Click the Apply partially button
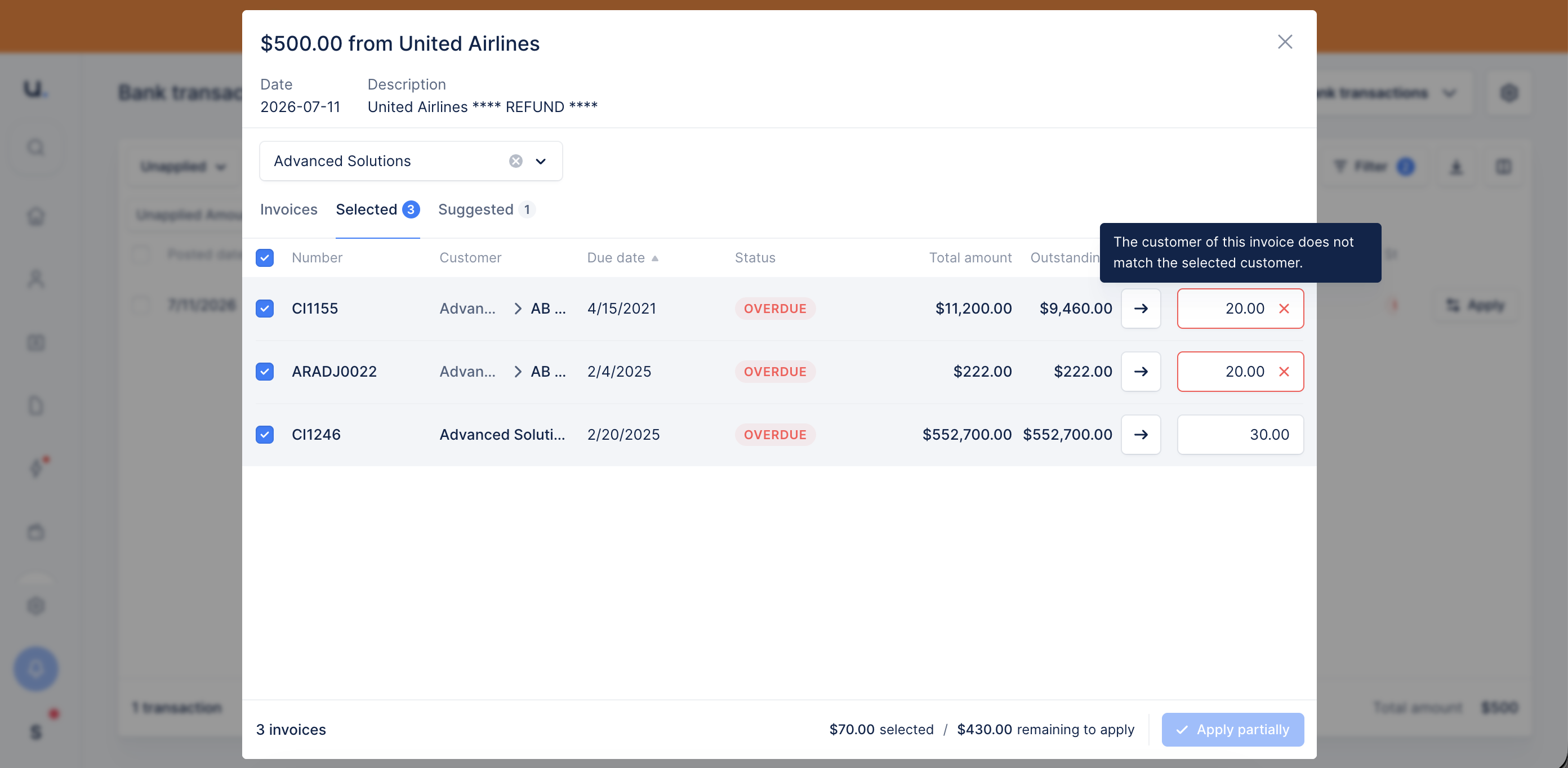Viewport: 1568px width, 768px height. coord(1232,730)
